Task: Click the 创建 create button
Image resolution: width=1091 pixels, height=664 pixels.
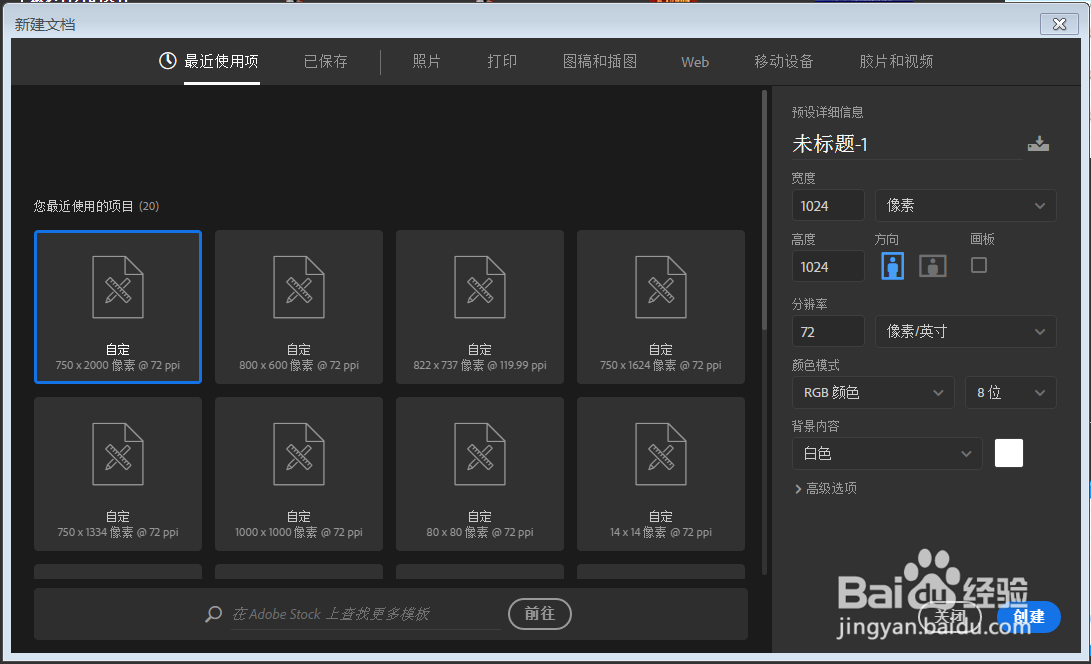Action: 1028,617
